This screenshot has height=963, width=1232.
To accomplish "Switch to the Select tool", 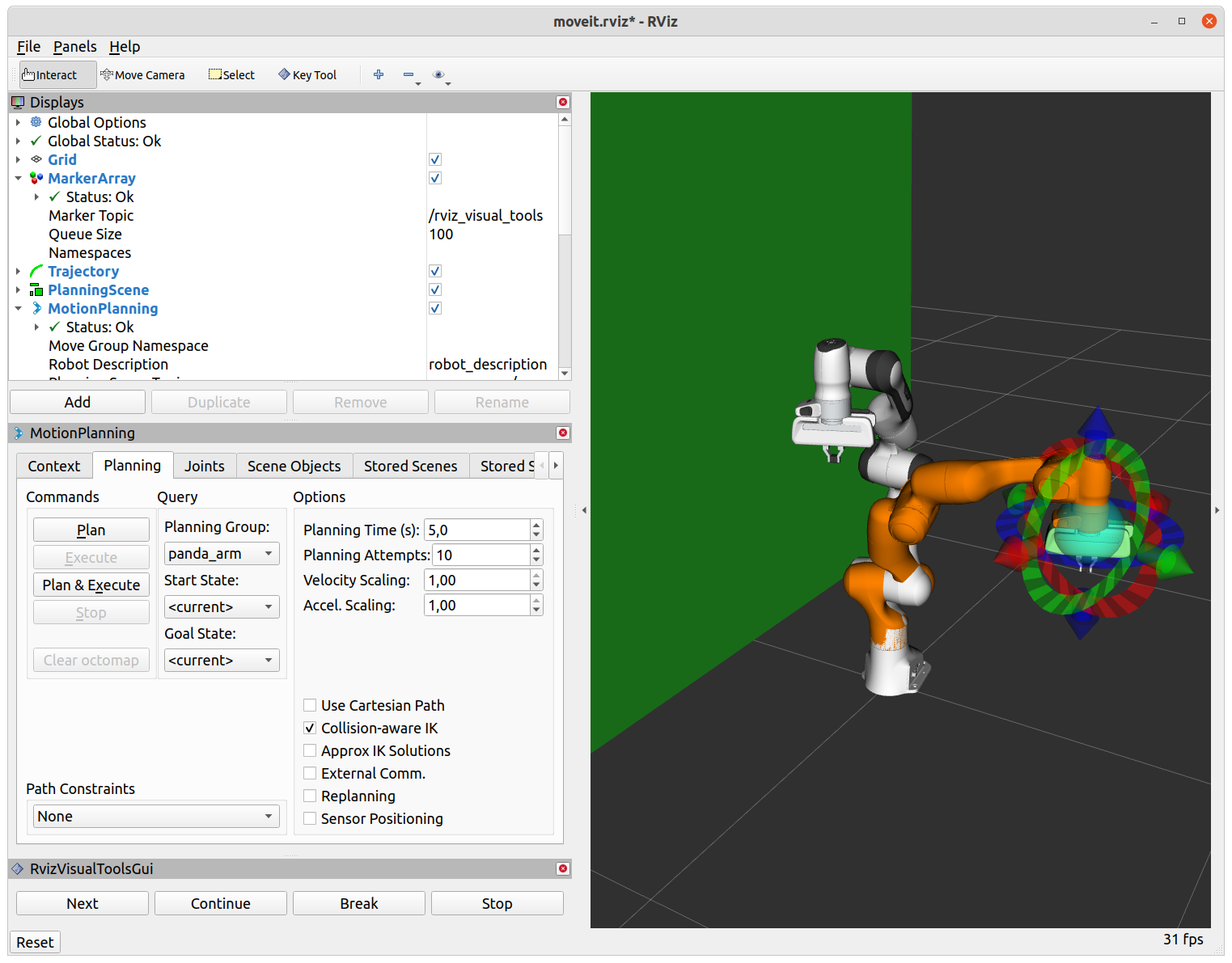I will pyautogui.click(x=231, y=74).
